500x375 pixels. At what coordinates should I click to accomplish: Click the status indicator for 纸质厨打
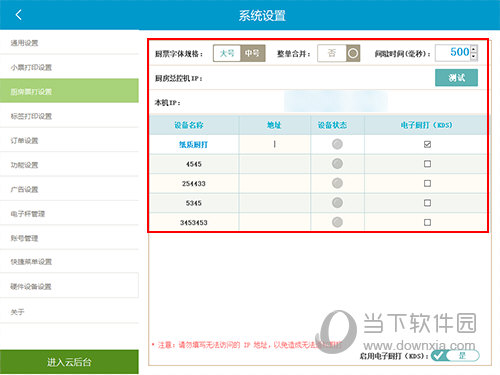[337, 144]
